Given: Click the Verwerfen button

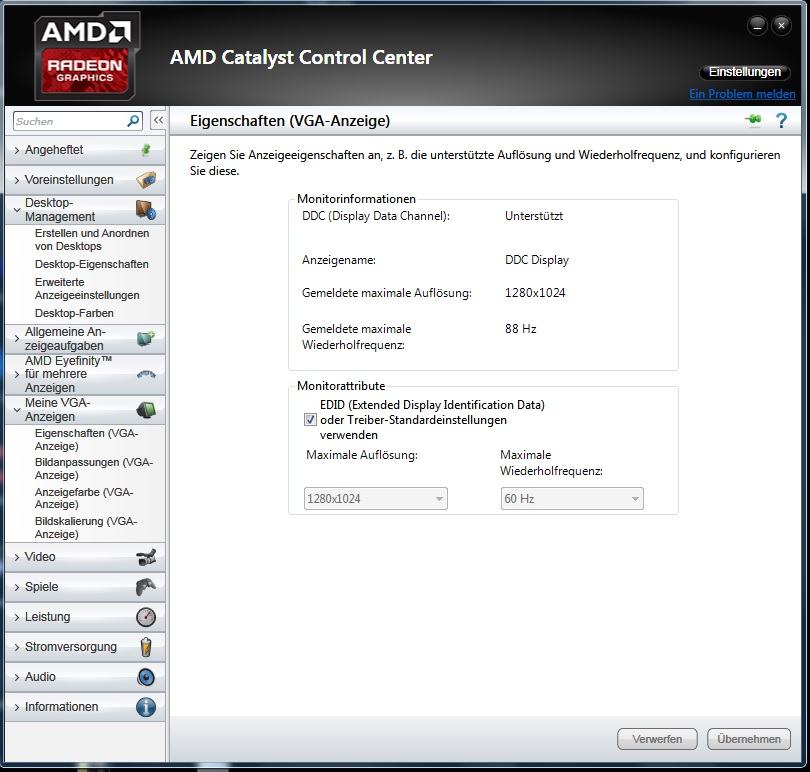Looking at the screenshot, I should (x=657, y=739).
